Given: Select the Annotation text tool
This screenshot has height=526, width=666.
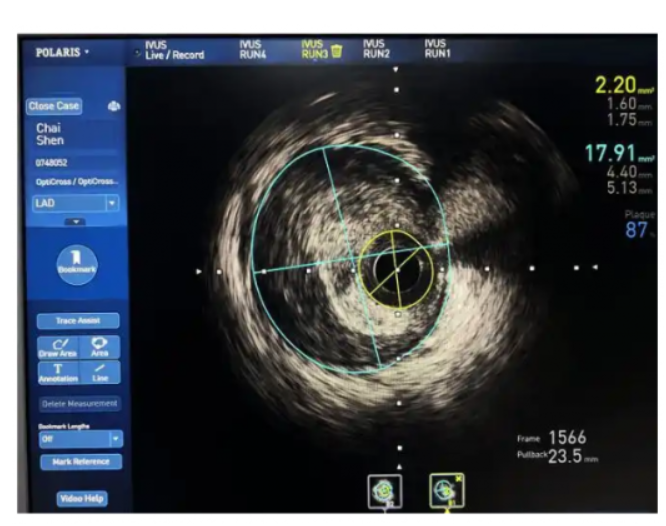Looking at the screenshot, I should (58, 373).
